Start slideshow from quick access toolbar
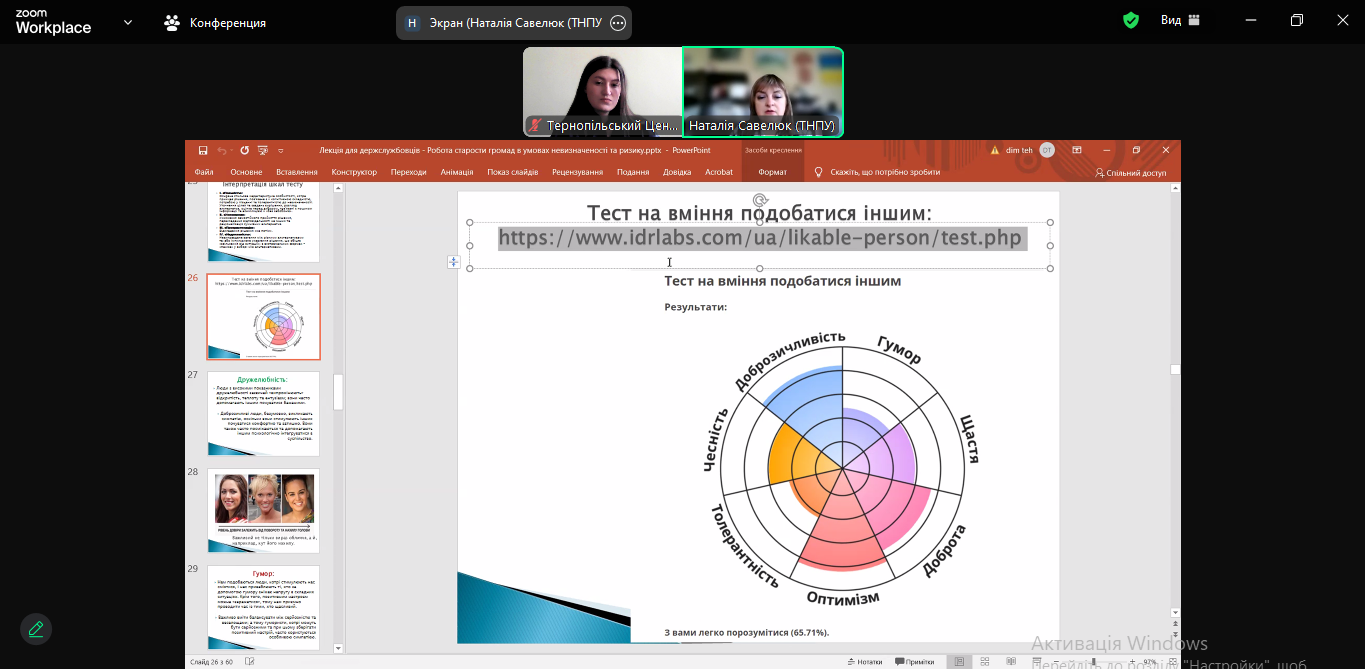Screen dimensions: 1365x669 (262, 151)
